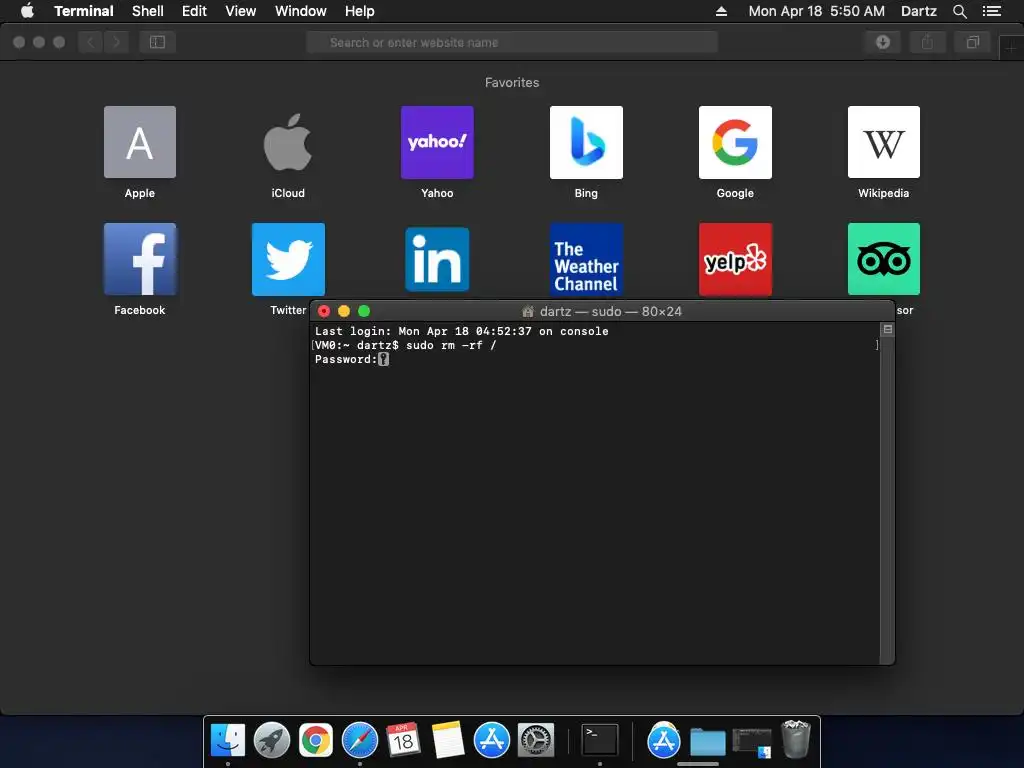Open Finder from the Dock
Screen dimensions: 1024x768
228,741
